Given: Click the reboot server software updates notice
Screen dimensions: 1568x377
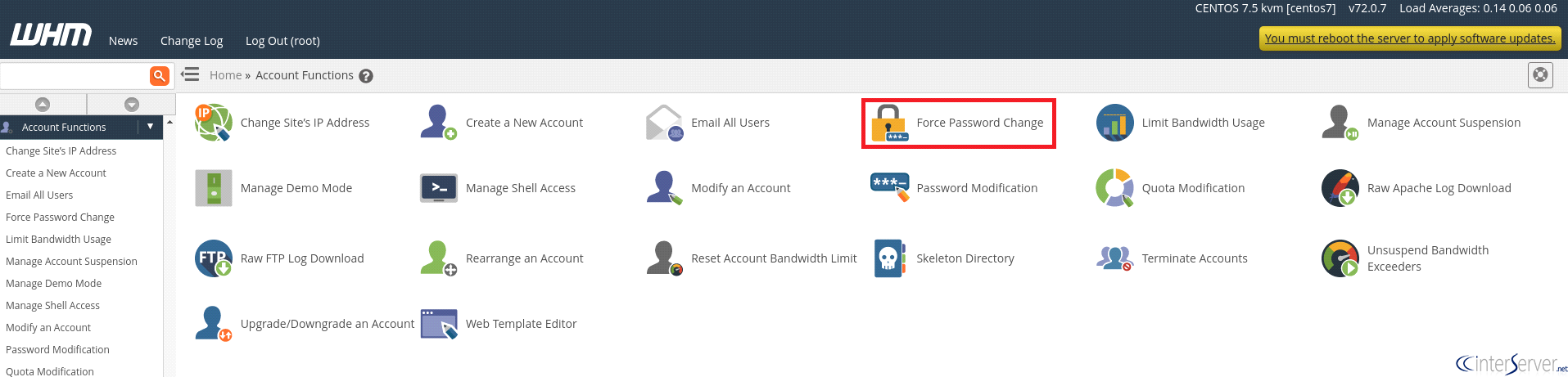Looking at the screenshot, I should 1410,38.
